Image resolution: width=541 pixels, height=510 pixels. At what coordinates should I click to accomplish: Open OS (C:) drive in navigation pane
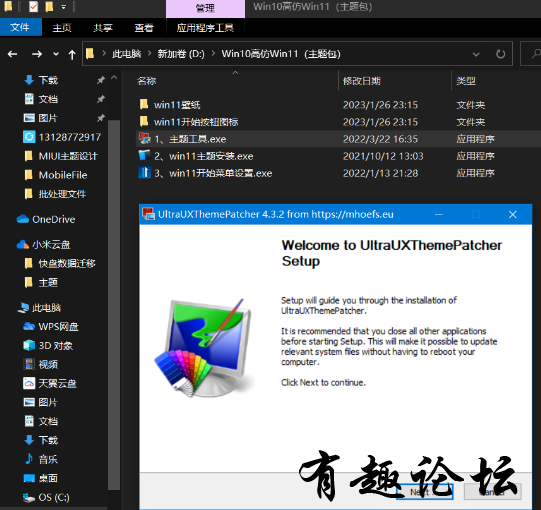tap(46, 497)
